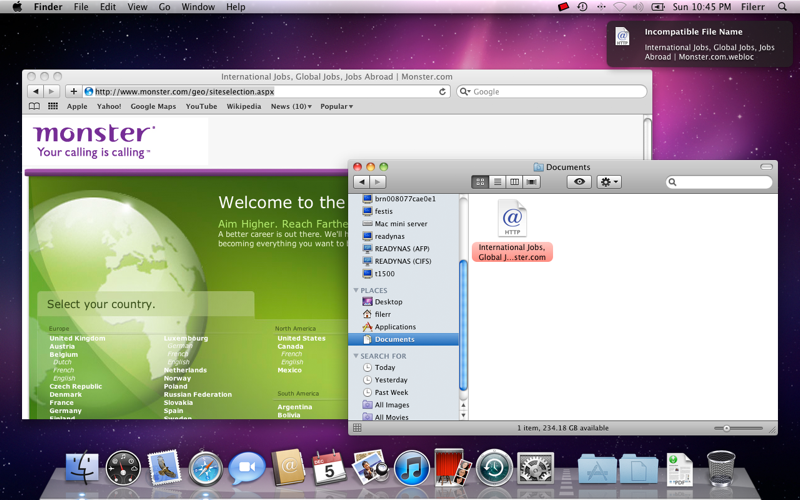Switch Finder to list view
800x500 pixels.
coord(497,182)
